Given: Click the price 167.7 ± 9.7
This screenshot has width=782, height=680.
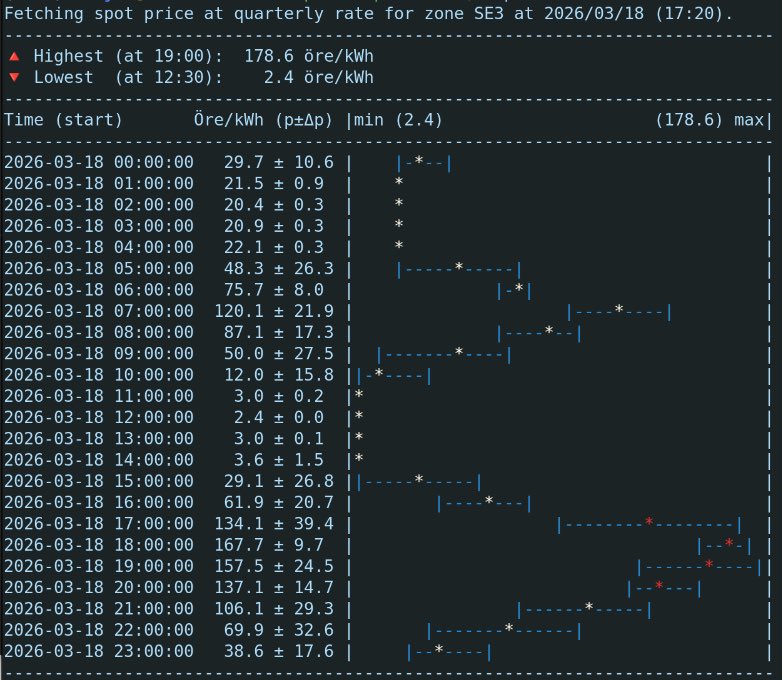Looking at the screenshot, I should [x=269, y=545].
